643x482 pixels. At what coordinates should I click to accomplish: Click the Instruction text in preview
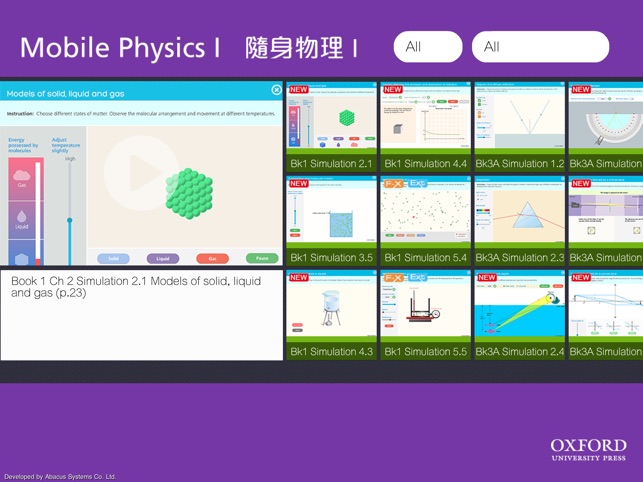[x=141, y=114]
